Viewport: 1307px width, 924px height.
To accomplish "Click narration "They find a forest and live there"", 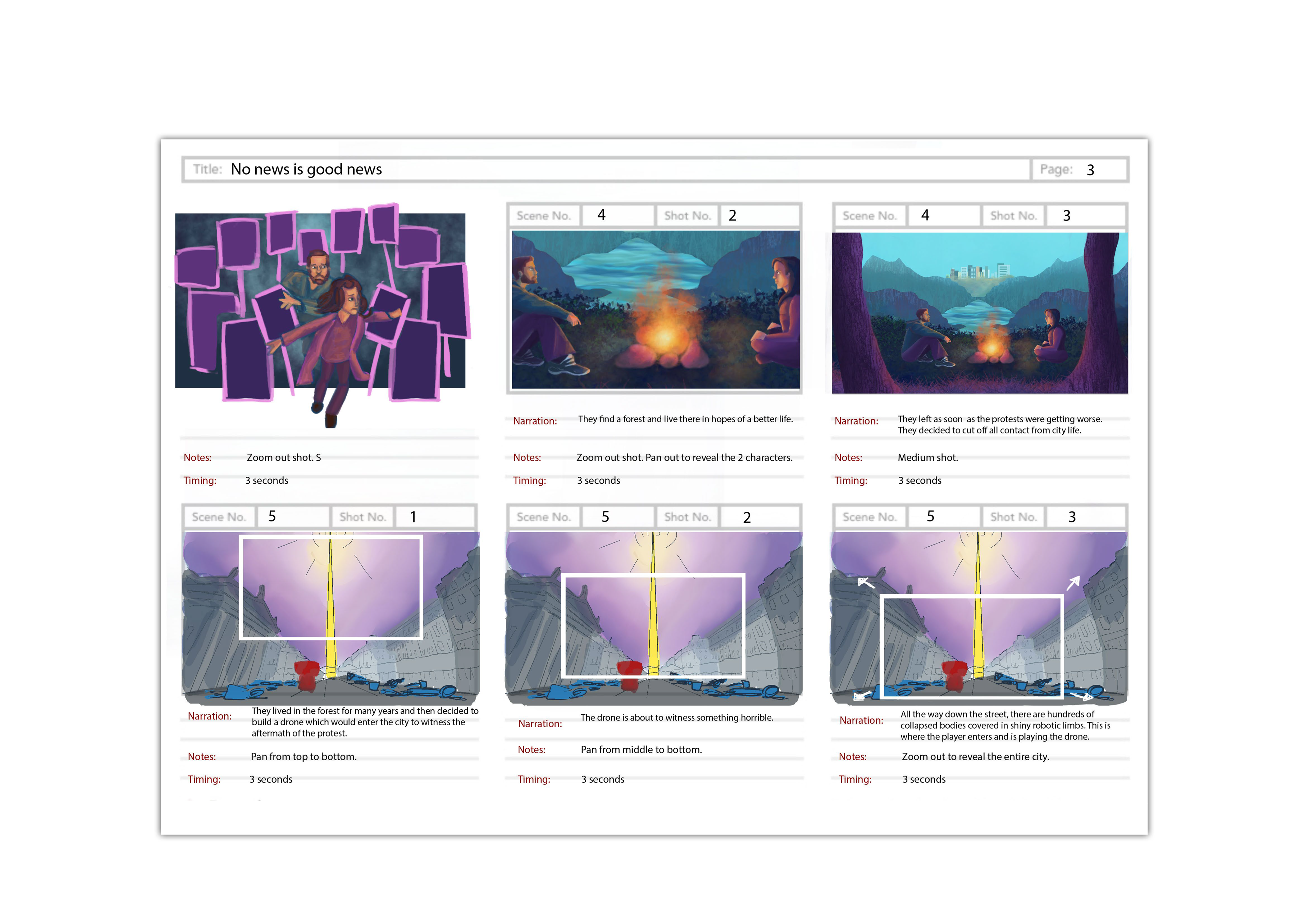I will [685, 419].
